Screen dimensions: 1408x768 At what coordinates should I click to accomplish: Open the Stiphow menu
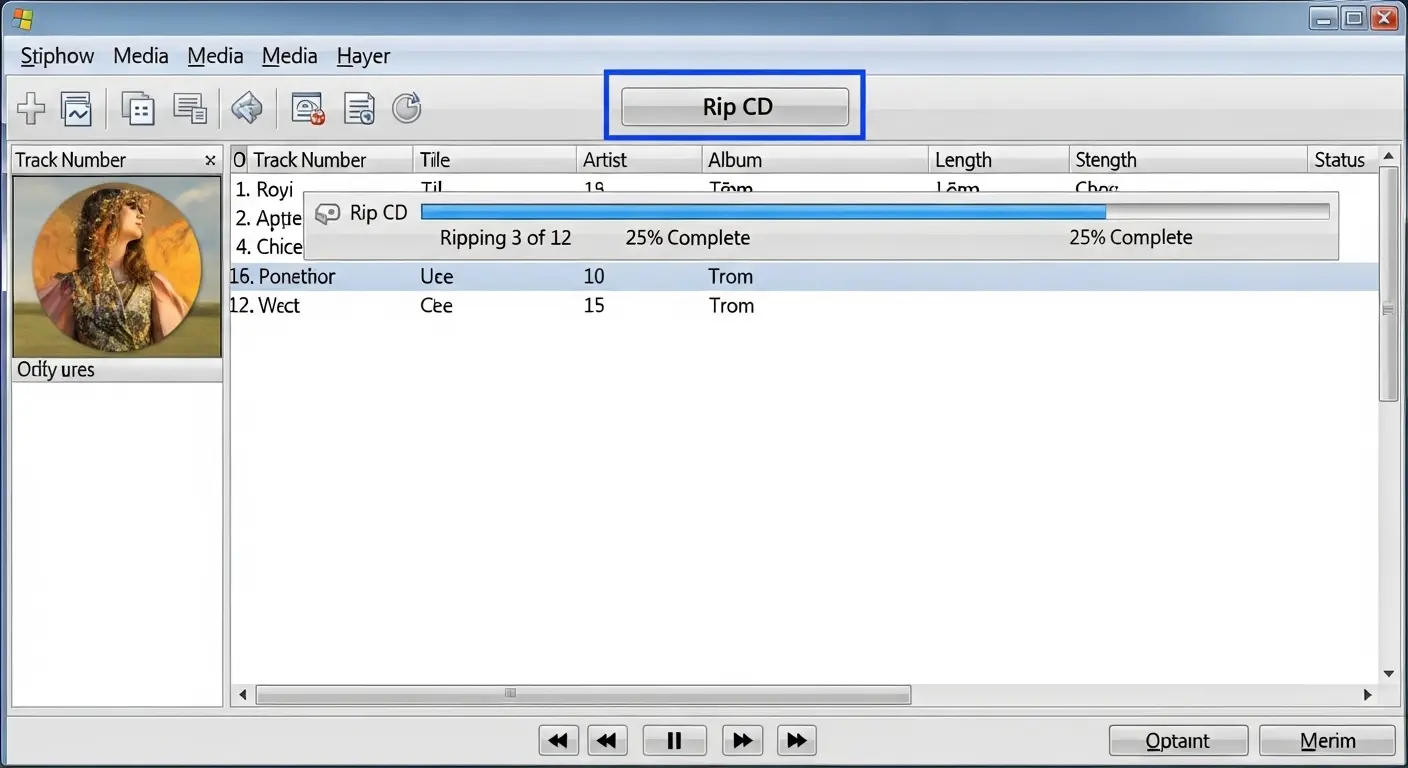pyautogui.click(x=58, y=56)
